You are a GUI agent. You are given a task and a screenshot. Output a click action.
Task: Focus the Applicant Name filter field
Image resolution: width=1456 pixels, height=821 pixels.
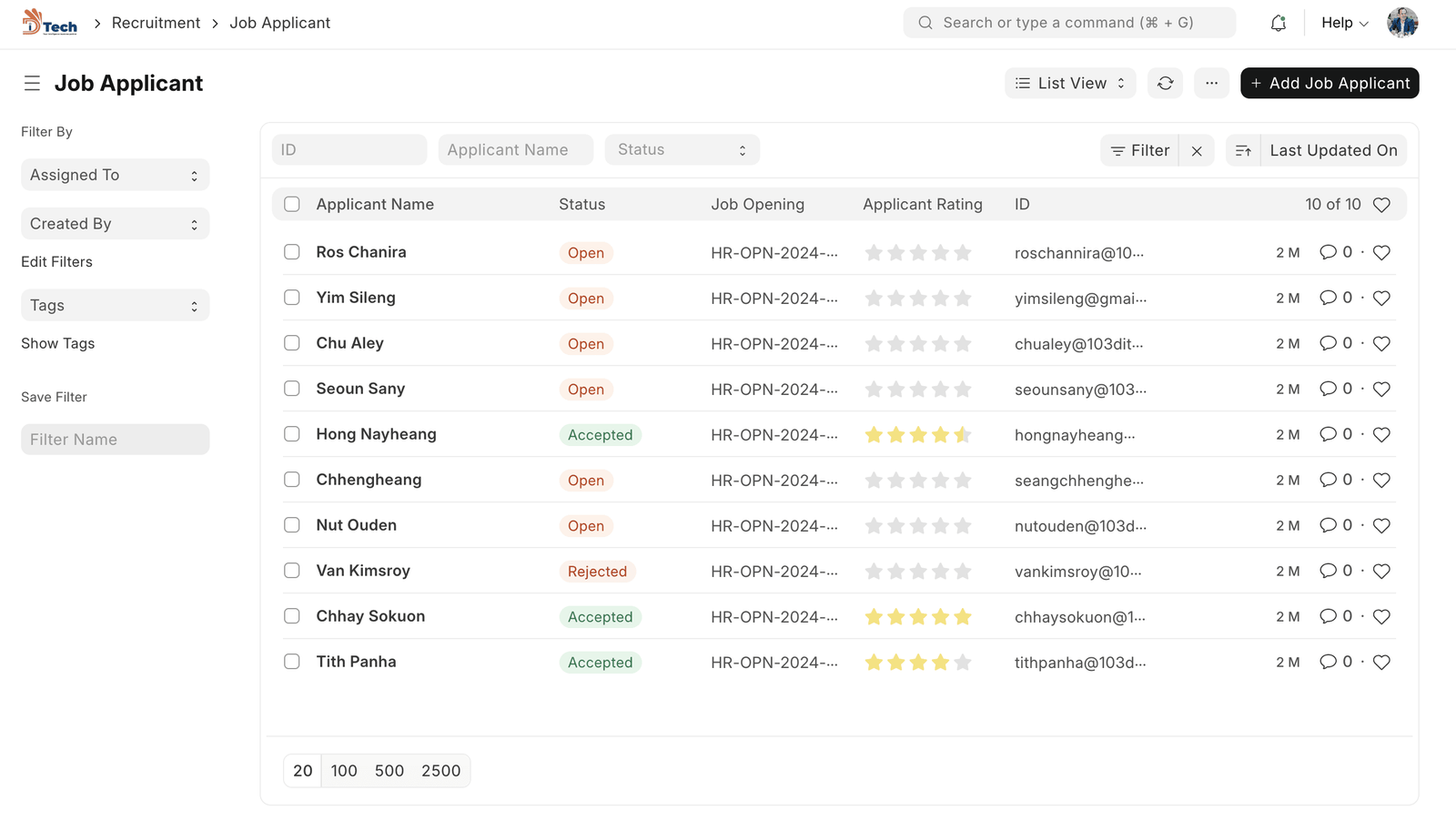515,150
